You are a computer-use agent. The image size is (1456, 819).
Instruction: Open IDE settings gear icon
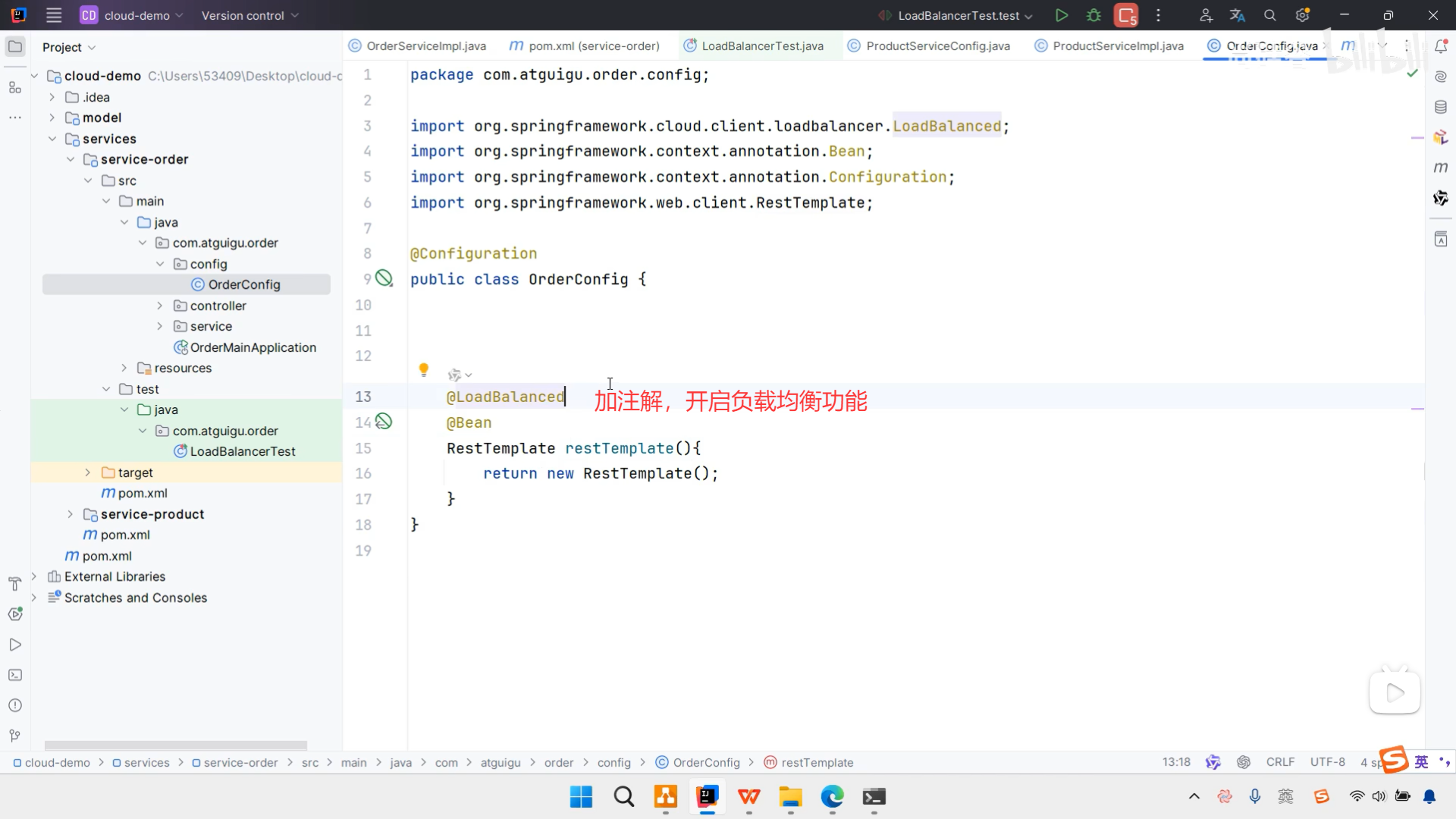tap(1303, 15)
